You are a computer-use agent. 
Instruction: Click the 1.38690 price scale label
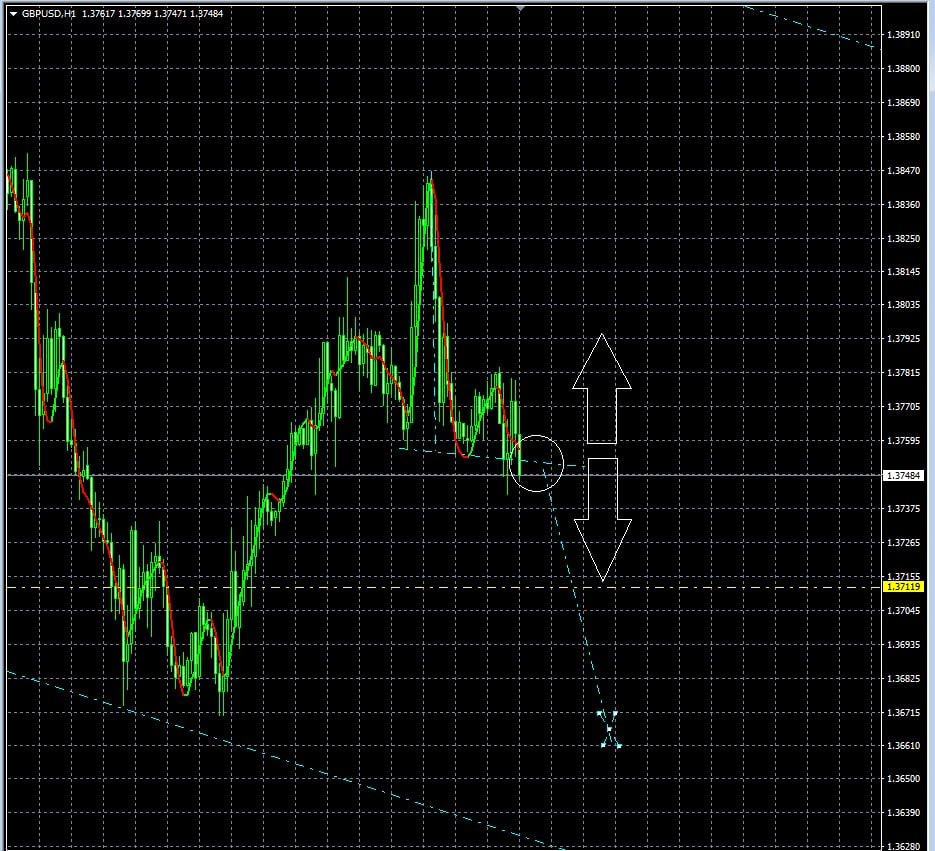click(x=903, y=103)
